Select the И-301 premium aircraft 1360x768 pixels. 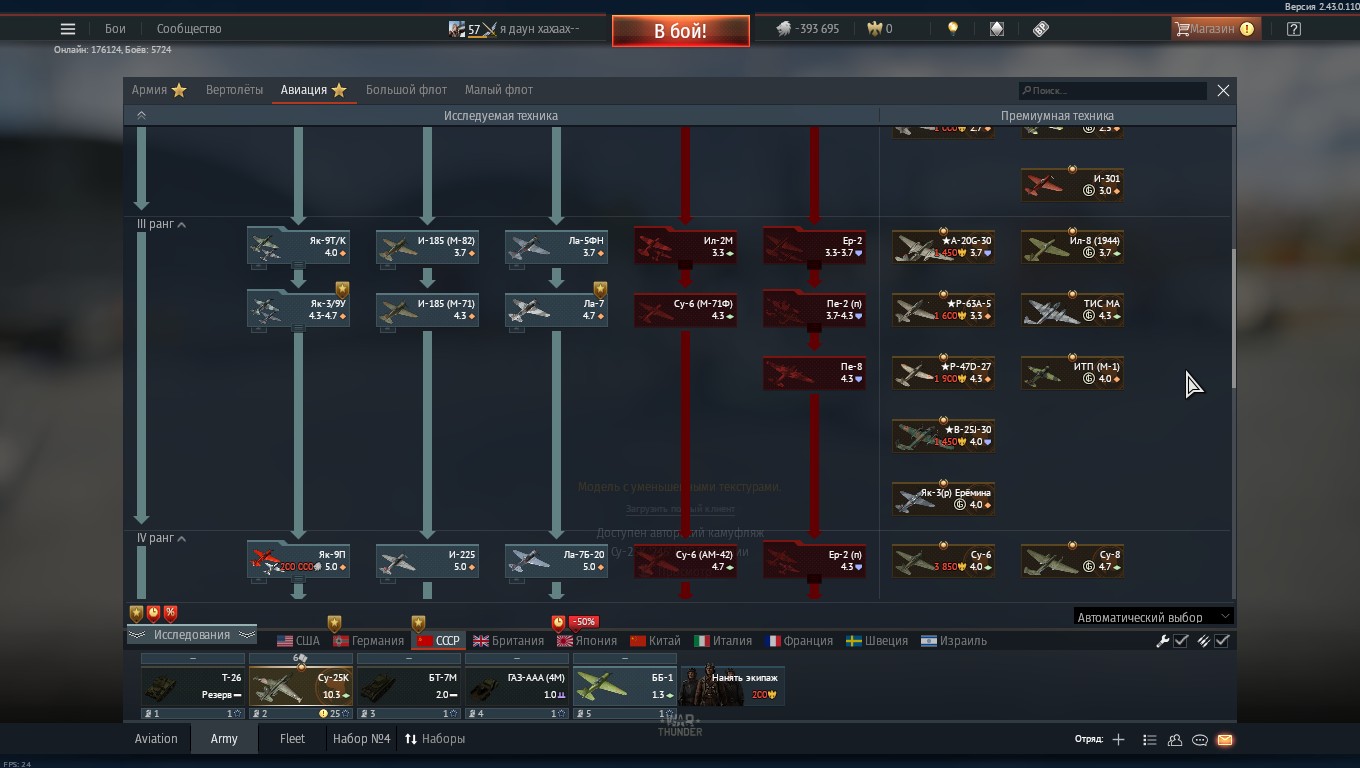(1072, 185)
